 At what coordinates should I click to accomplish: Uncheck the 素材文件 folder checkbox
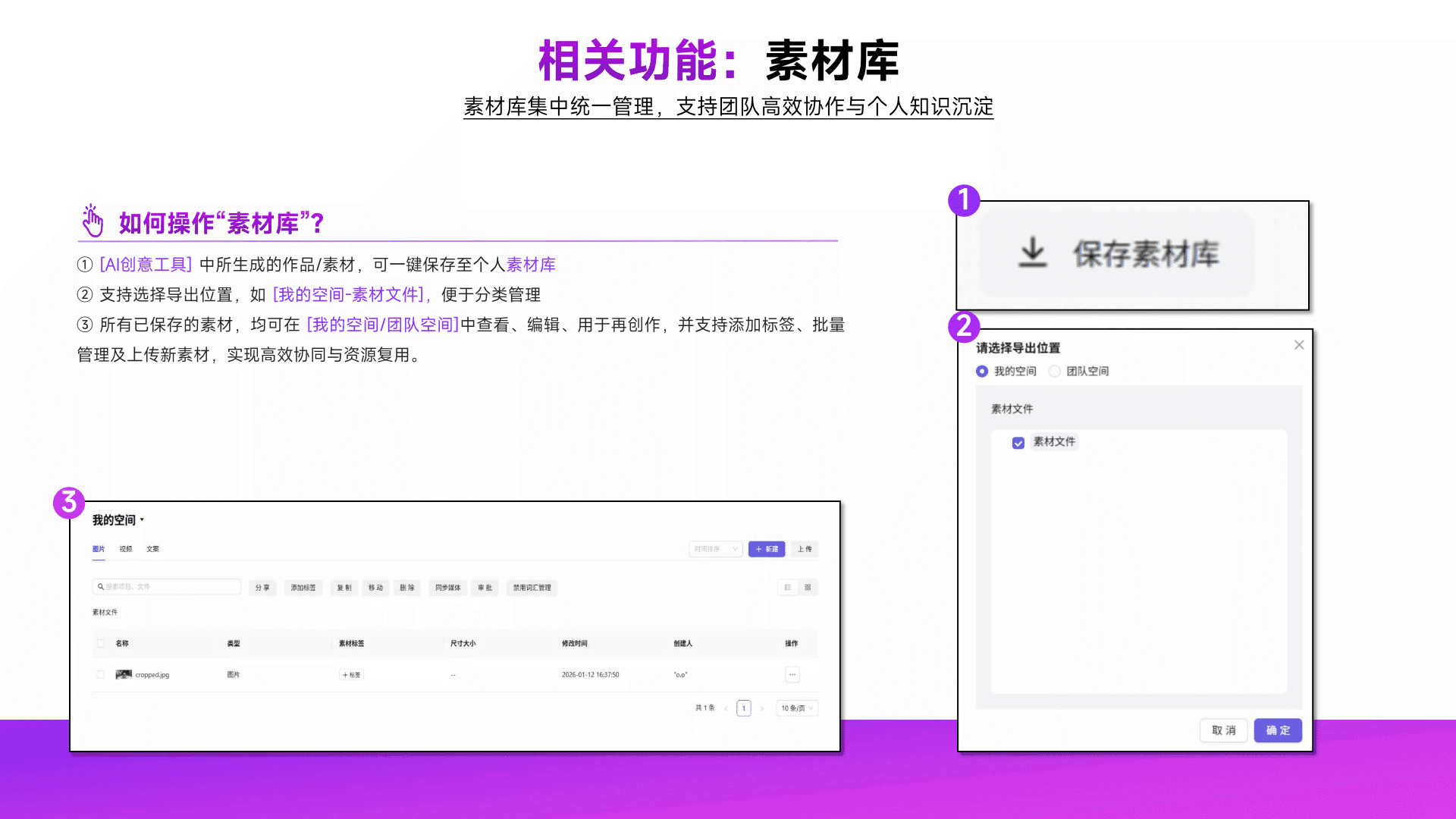pos(1018,442)
